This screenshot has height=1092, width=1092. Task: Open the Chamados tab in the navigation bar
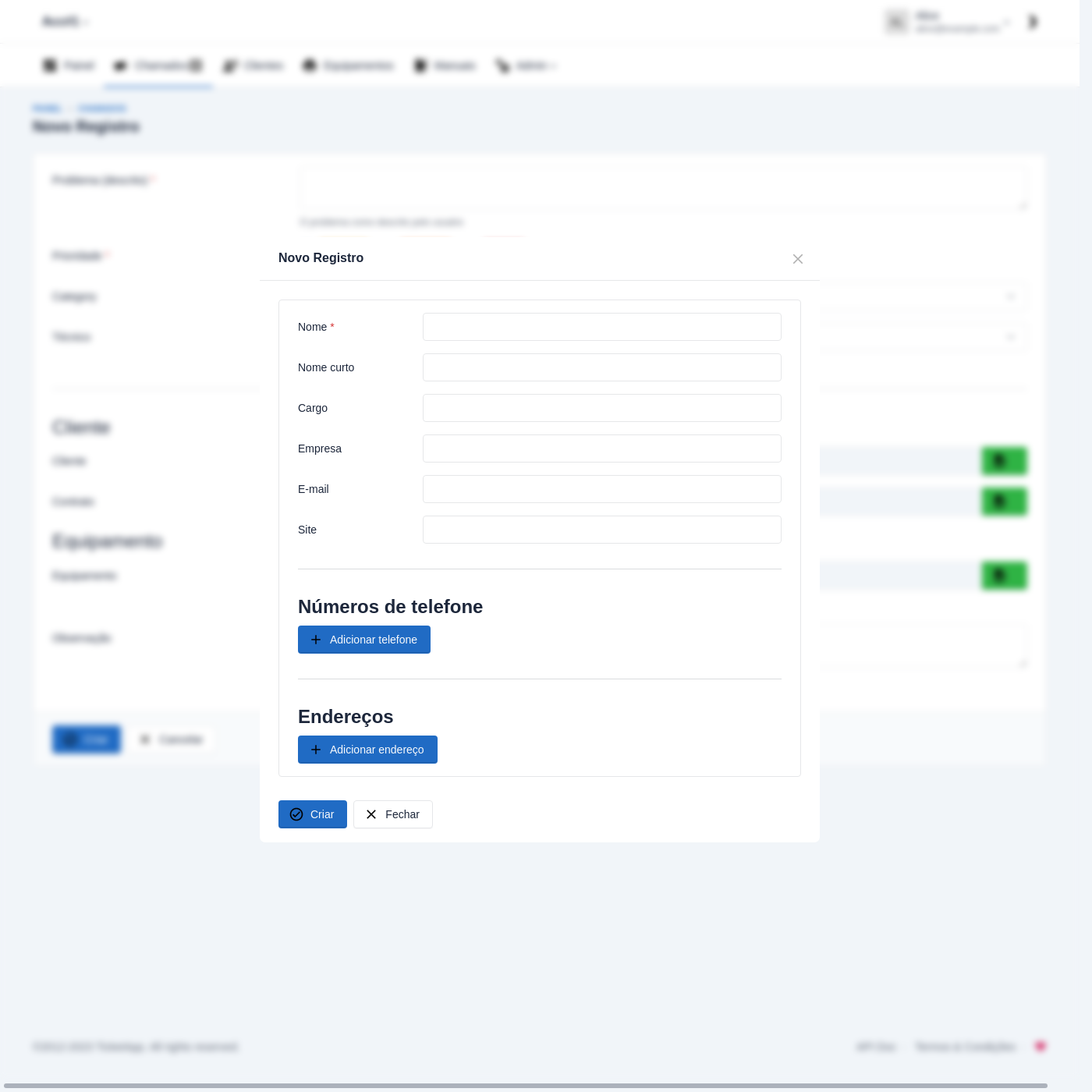click(158, 66)
